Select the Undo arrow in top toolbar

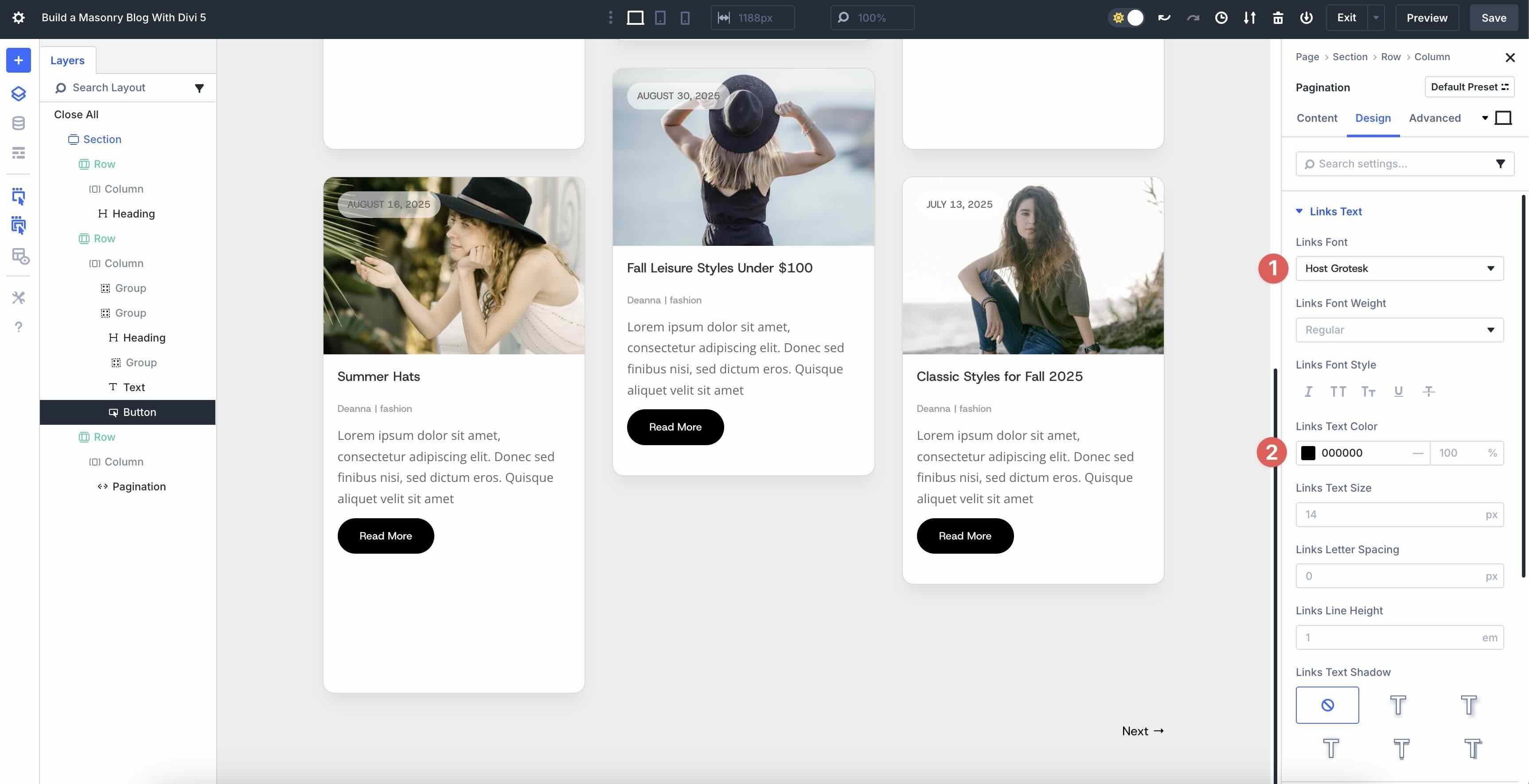point(1165,18)
